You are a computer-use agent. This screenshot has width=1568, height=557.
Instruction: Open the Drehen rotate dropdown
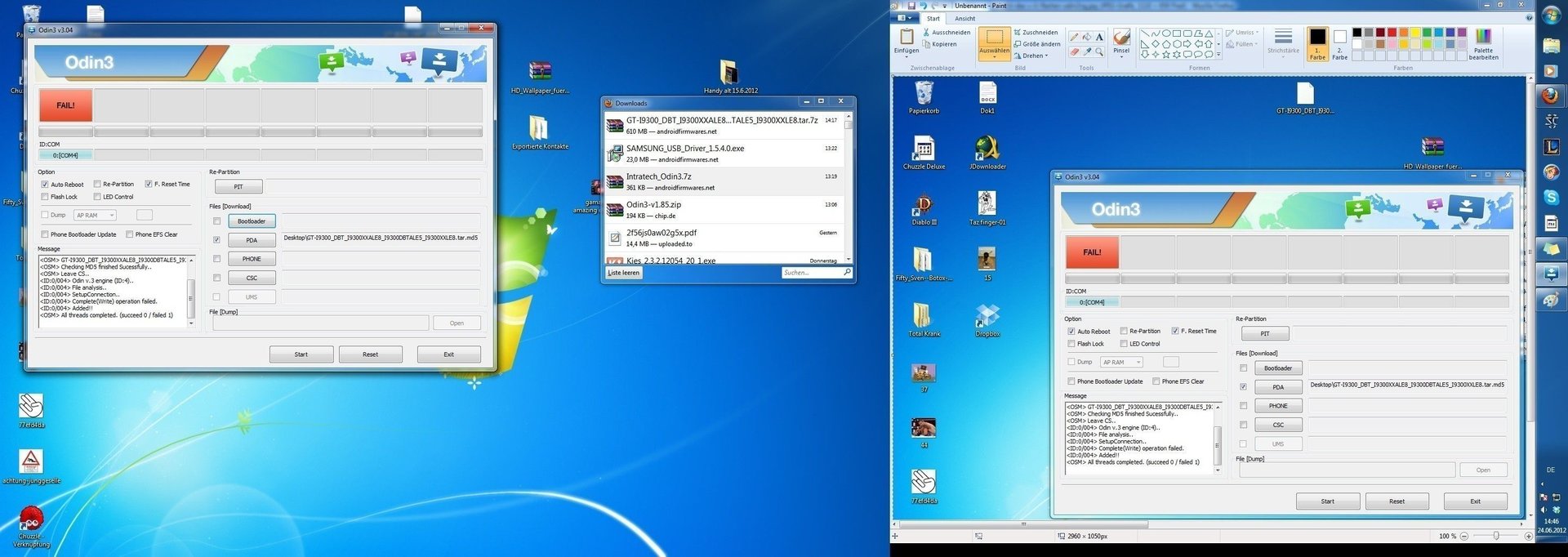point(1031,56)
